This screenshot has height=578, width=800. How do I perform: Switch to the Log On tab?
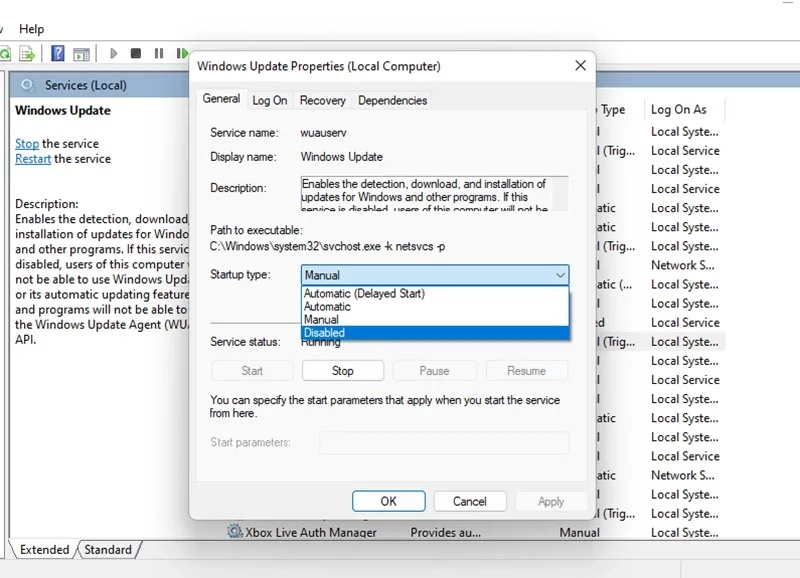pyautogui.click(x=269, y=100)
